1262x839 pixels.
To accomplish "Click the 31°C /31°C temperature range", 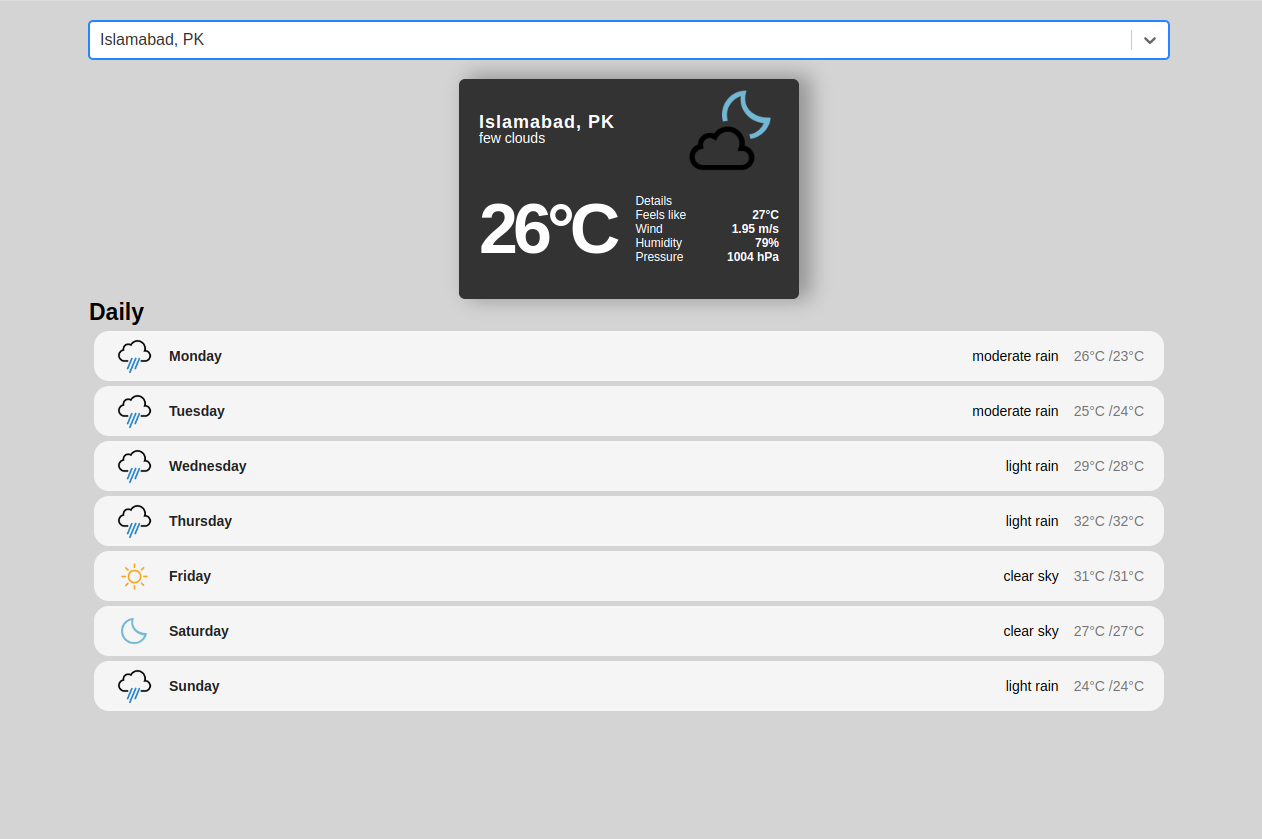I will coord(1109,576).
